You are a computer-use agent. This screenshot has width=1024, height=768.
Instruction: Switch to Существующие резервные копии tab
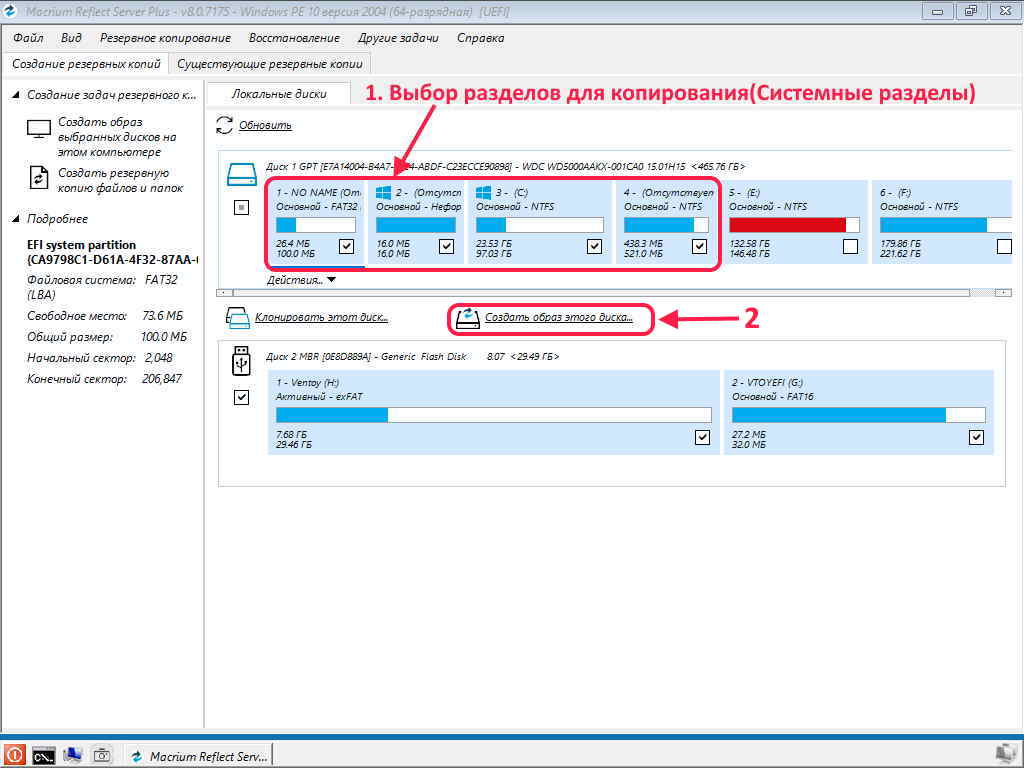point(269,63)
